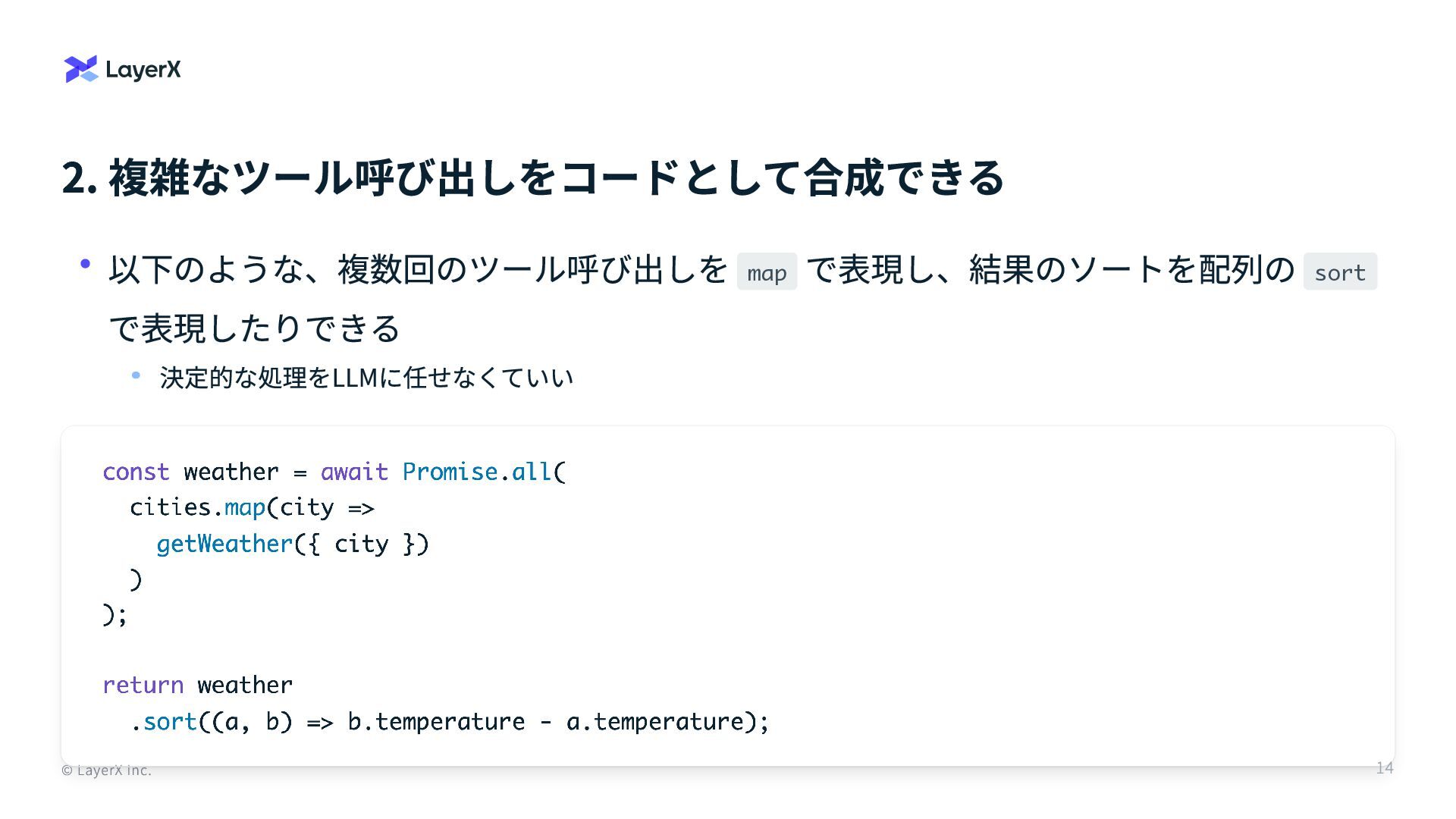Image resolution: width=1456 pixels, height=819 pixels.
Task: Click a.temperature at the code's end
Action: (x=655, y=722)
